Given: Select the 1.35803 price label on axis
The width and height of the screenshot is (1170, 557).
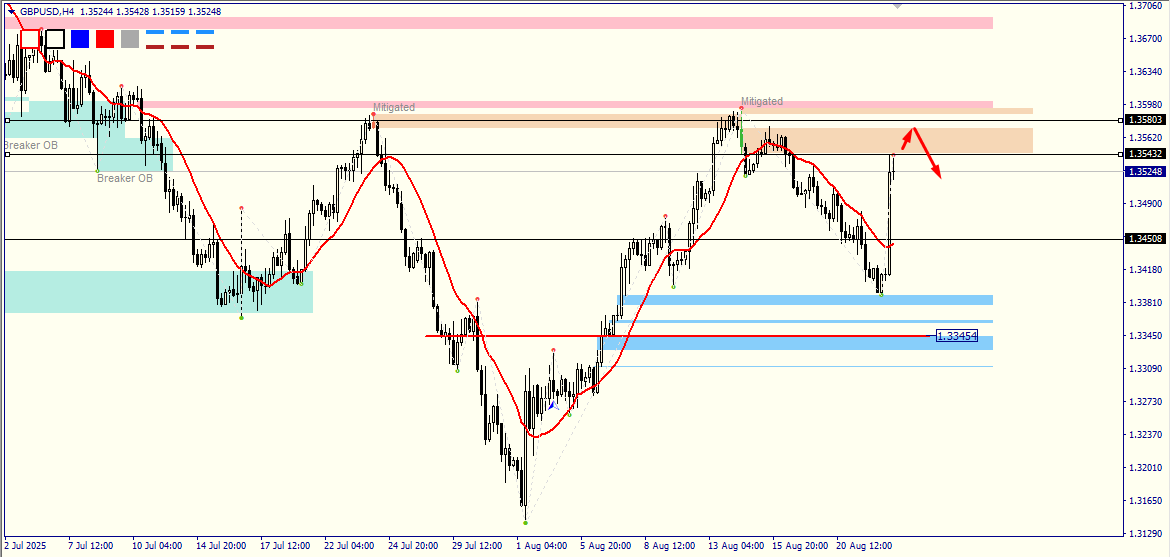Looking at the screenshot, I should coord(1145,119).
